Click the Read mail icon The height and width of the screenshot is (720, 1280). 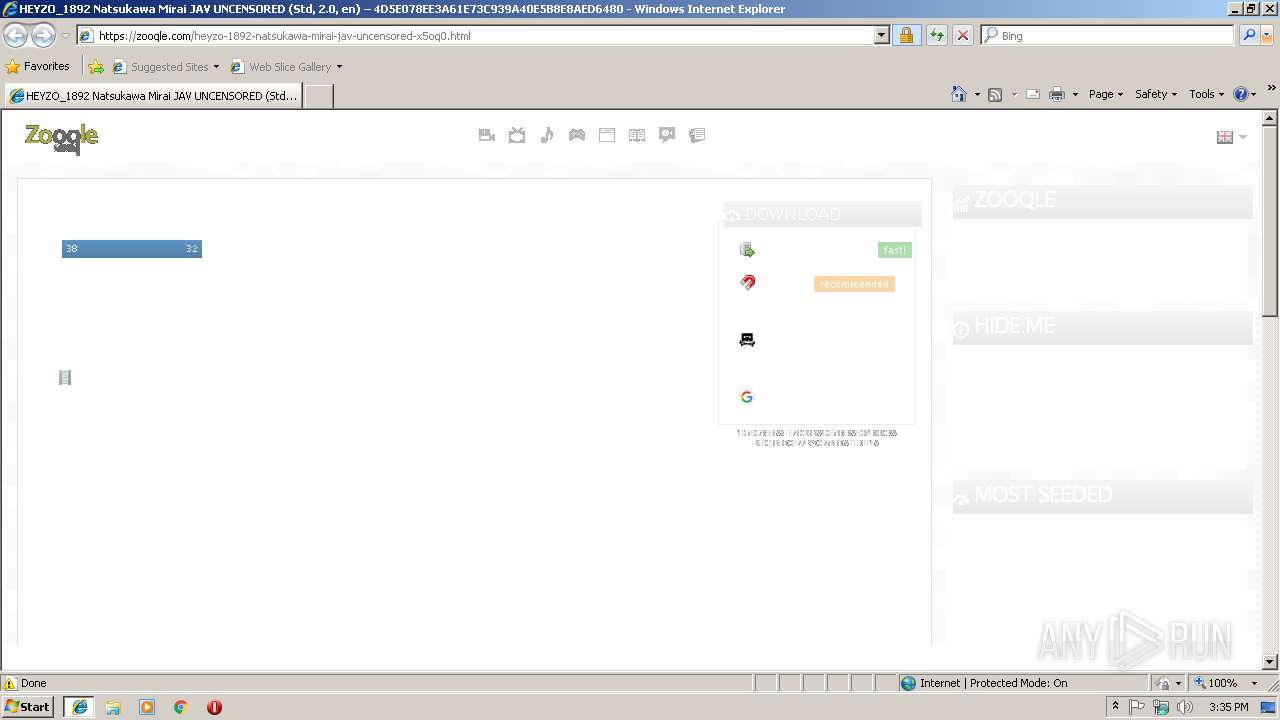tap(1032, 94)
